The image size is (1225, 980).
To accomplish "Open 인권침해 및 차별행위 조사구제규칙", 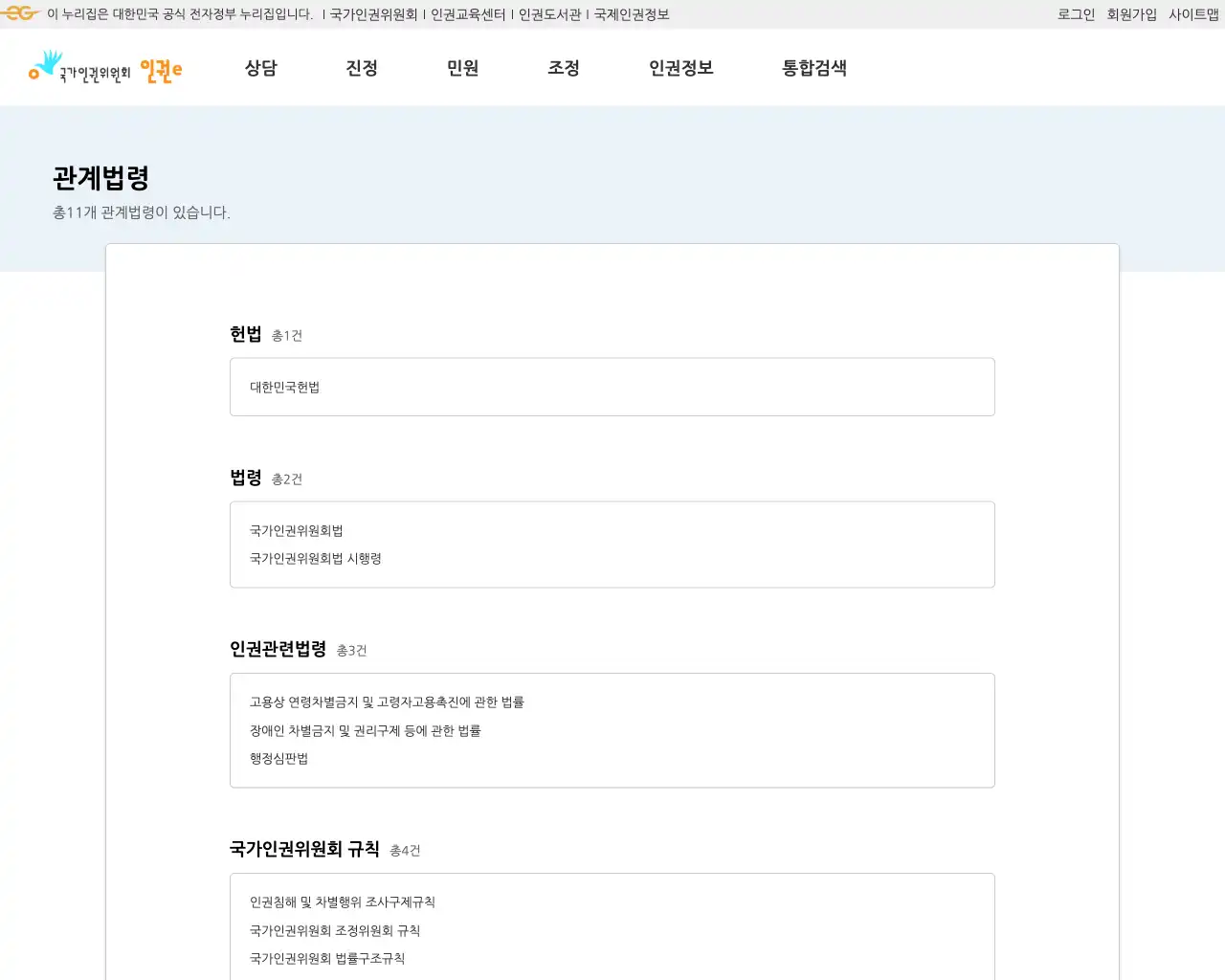I will (342, 901).
